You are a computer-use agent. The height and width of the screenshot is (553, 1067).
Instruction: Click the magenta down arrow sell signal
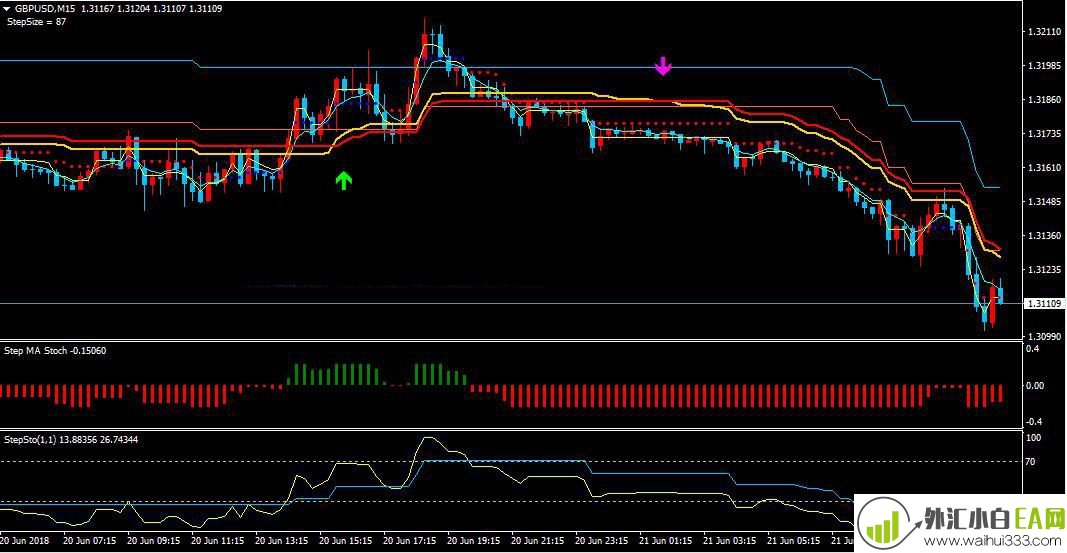[x=663, y=65]
